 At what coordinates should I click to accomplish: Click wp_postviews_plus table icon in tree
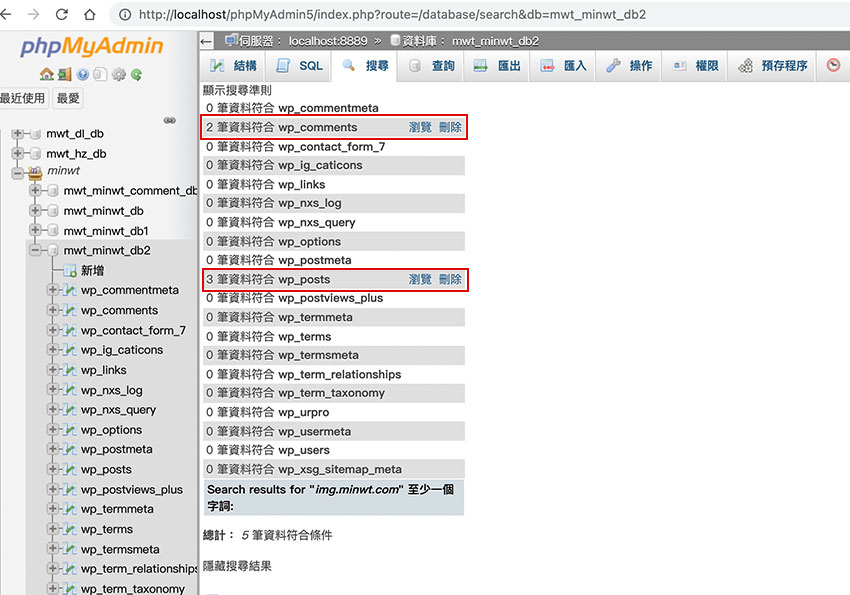(x=69, y=489)
